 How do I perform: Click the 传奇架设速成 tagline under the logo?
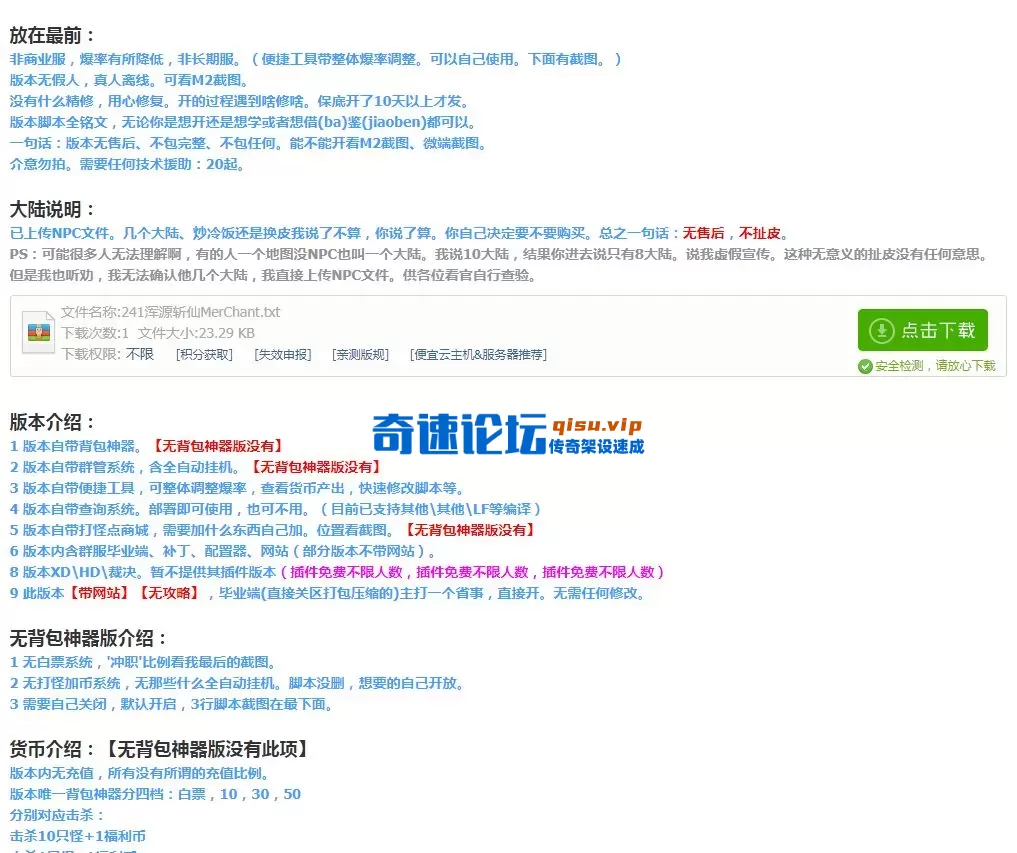coord(597,445)
